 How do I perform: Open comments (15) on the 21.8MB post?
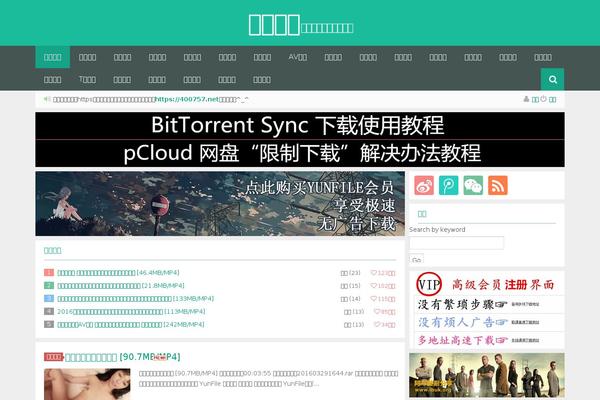tap(351, 286)
